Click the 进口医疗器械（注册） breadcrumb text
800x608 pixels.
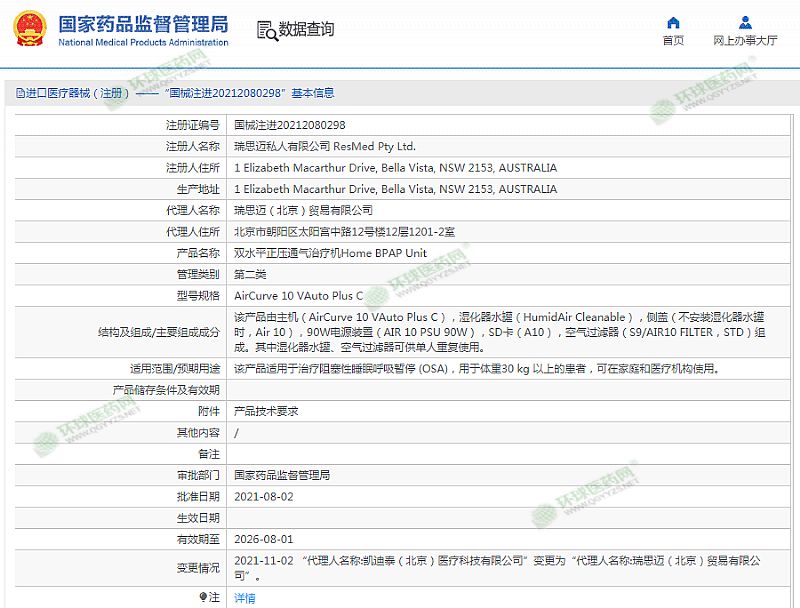[x=78, y=93]
